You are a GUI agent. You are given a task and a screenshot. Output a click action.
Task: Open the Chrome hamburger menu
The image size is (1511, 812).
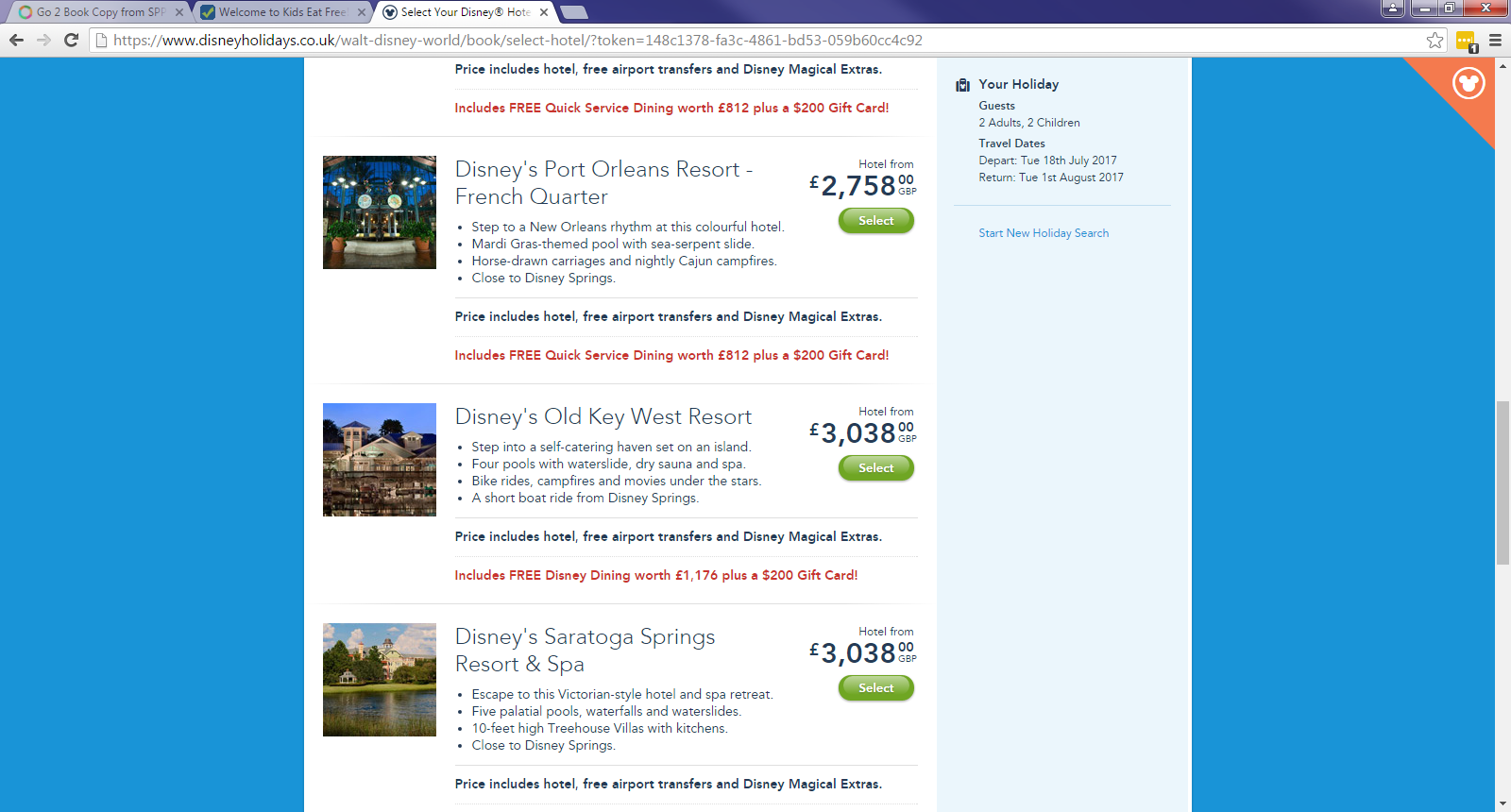click(x=1495, y=40)
